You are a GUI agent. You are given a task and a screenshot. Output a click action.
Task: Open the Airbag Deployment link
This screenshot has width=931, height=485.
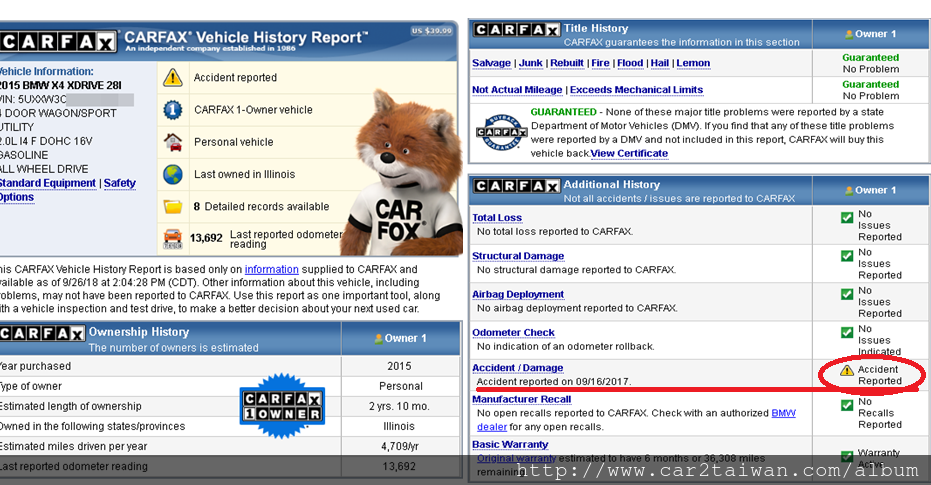pyautogui.click(x=518, y=294)
